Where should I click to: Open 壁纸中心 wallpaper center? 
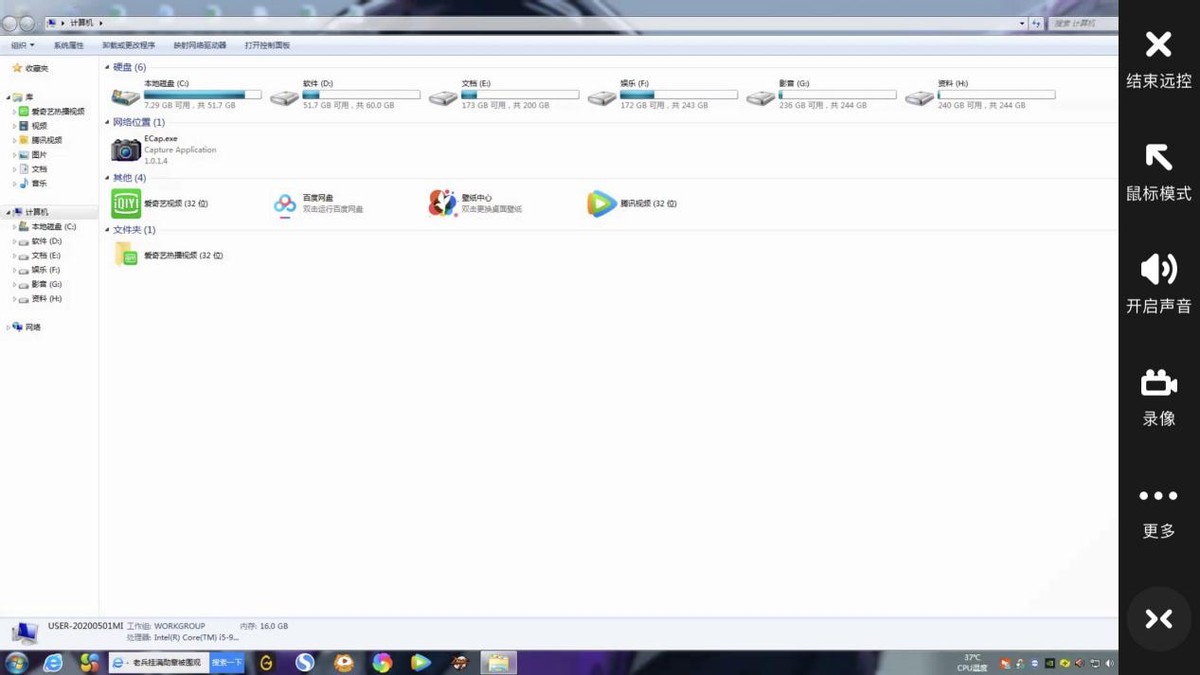(443, 204)
